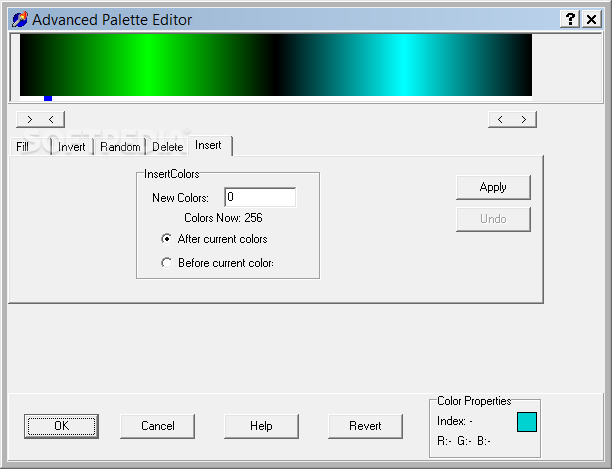Switch to the Invert tab
Screen dimensions: 612x469
(72, 147)
